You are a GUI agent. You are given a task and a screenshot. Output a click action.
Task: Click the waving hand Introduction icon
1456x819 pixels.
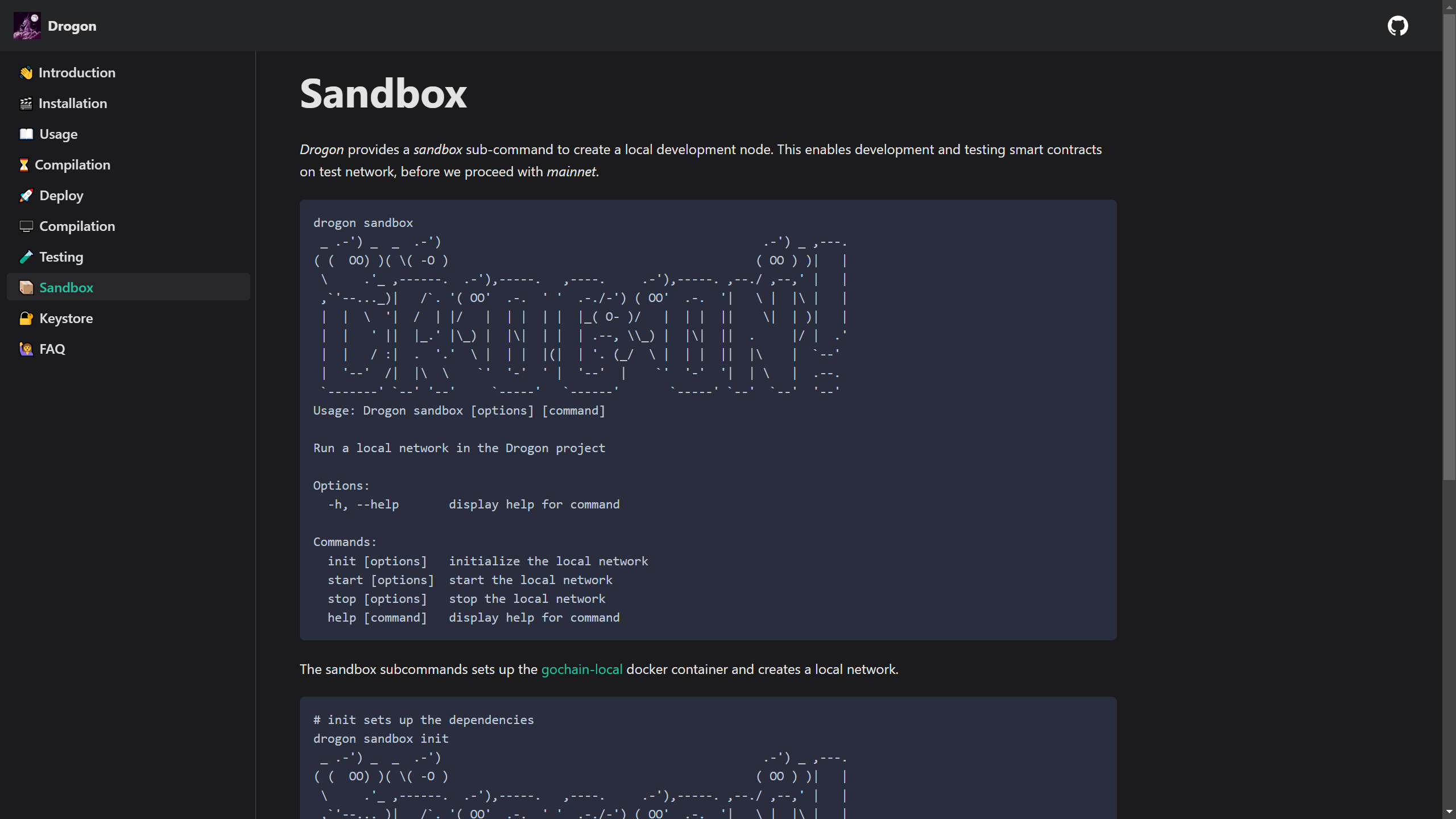(x=26, y=73)
